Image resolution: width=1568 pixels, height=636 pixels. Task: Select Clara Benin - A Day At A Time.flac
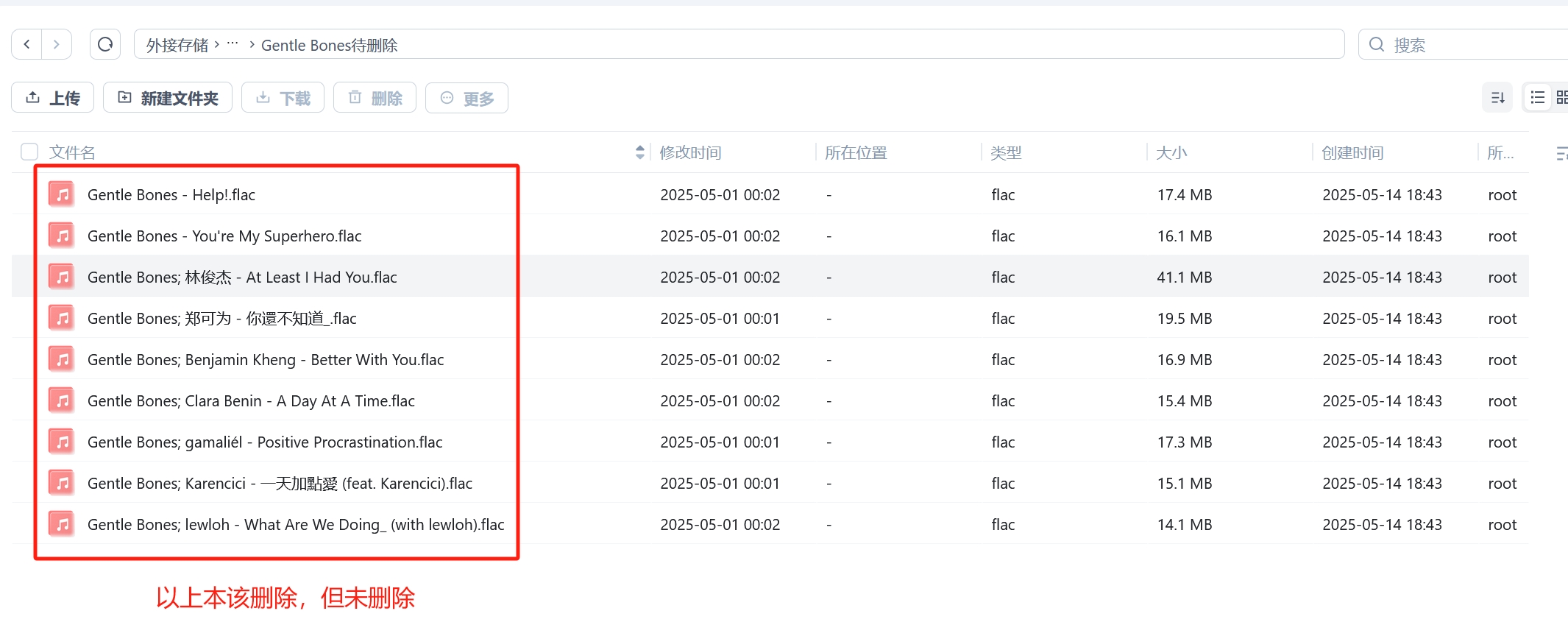251,400
